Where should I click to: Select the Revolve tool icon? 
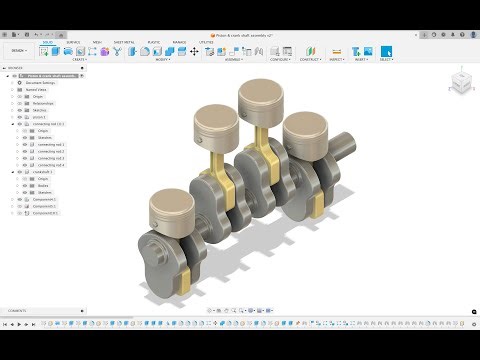click(x=68, y=51)
